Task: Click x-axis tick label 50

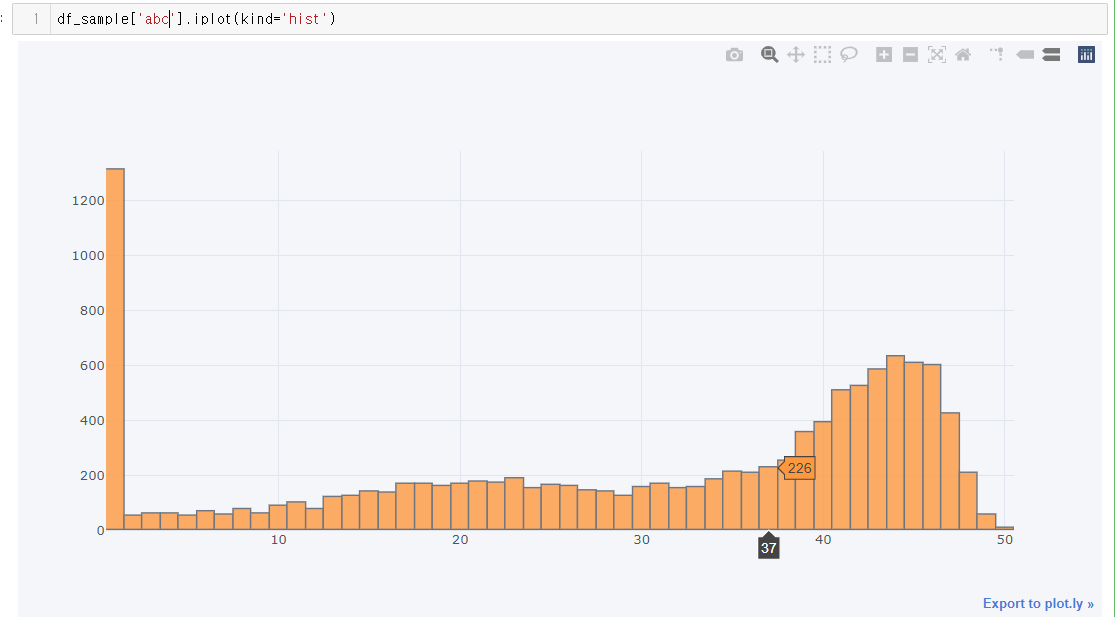Action: [1004, 540]
